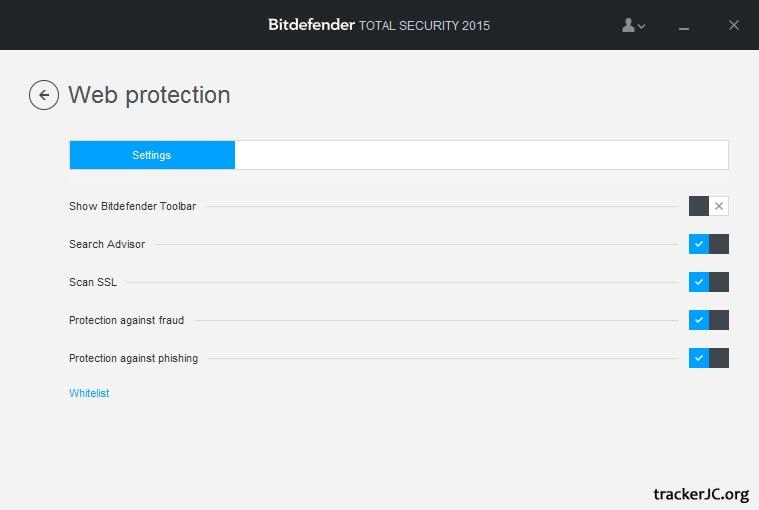Close the Bitdefender window
Screen dimensions: 759x510
click(x=734, y=25)
